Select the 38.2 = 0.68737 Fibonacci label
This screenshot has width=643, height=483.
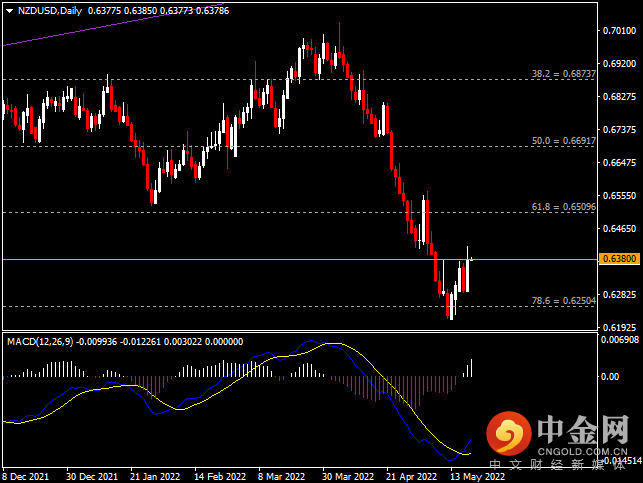pos(564,74)
